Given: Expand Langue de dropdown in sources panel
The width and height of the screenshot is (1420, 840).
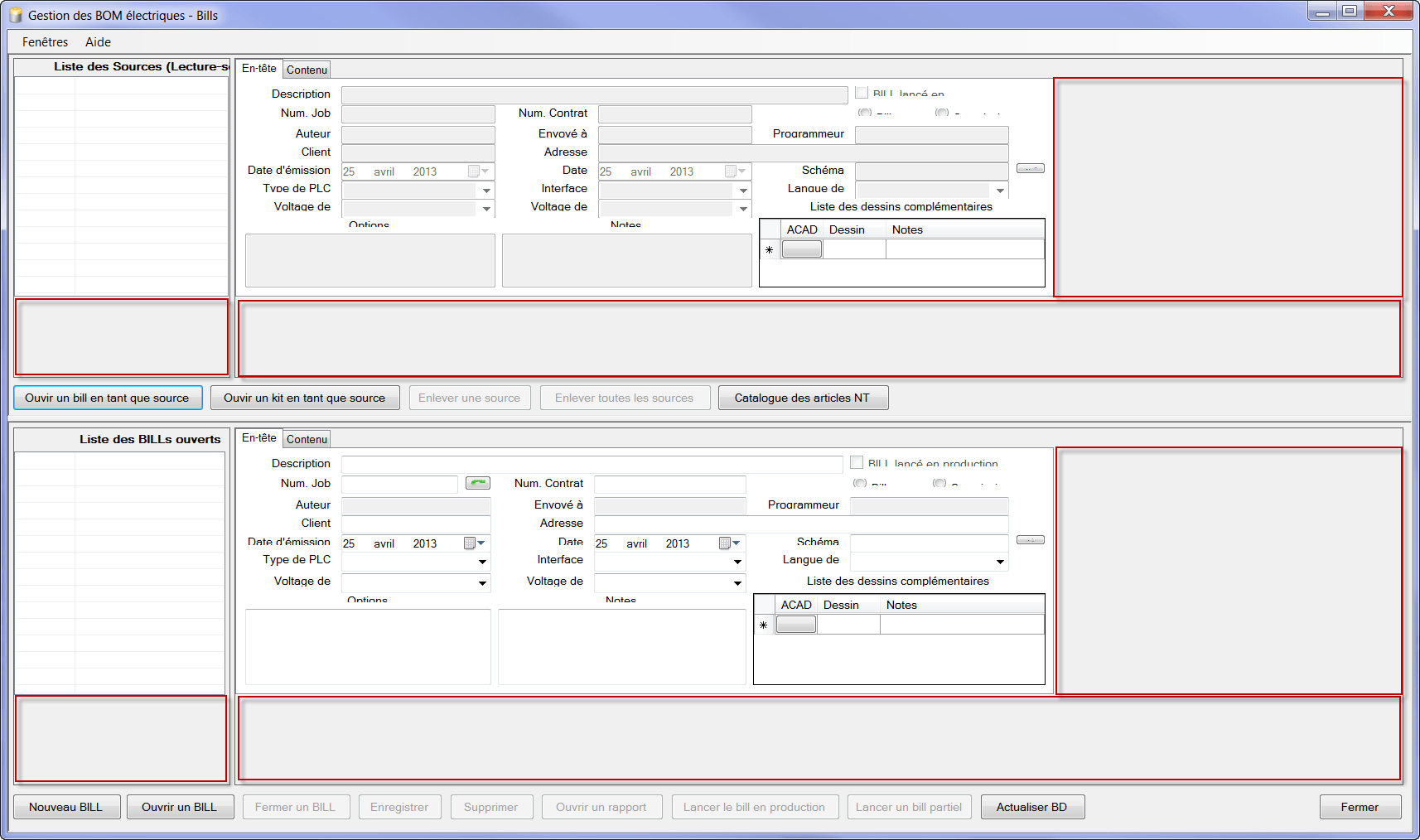Looking at the screenshot, I should tap(1000, 191).
